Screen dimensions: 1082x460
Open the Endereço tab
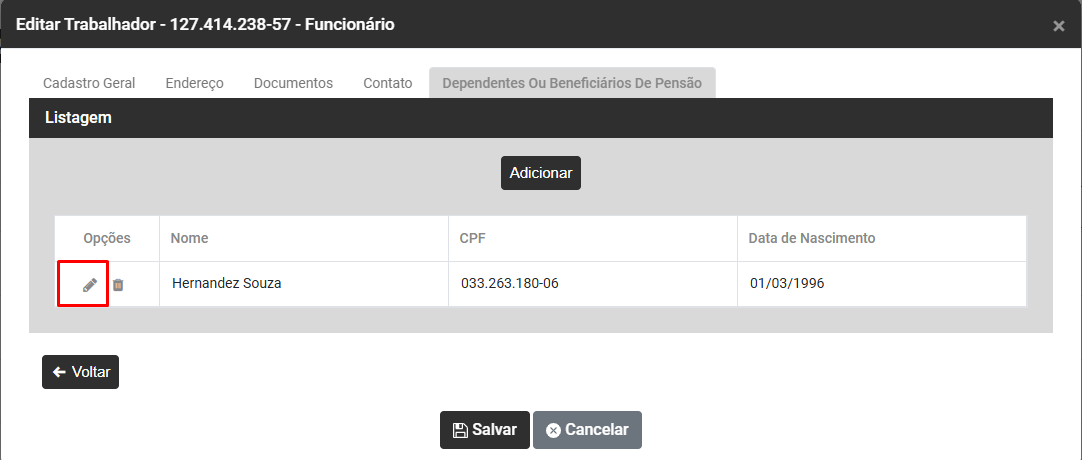[x=194, y=83]
